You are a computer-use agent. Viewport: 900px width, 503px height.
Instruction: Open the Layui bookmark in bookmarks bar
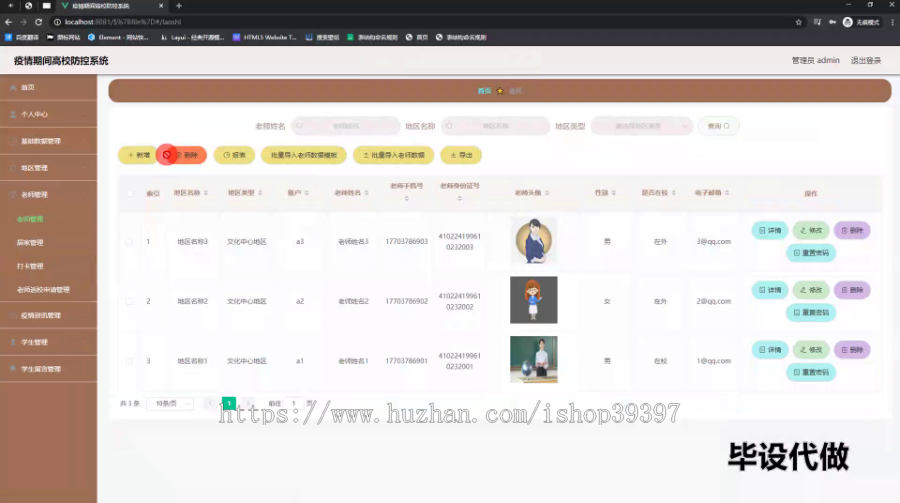click(192, 37)
